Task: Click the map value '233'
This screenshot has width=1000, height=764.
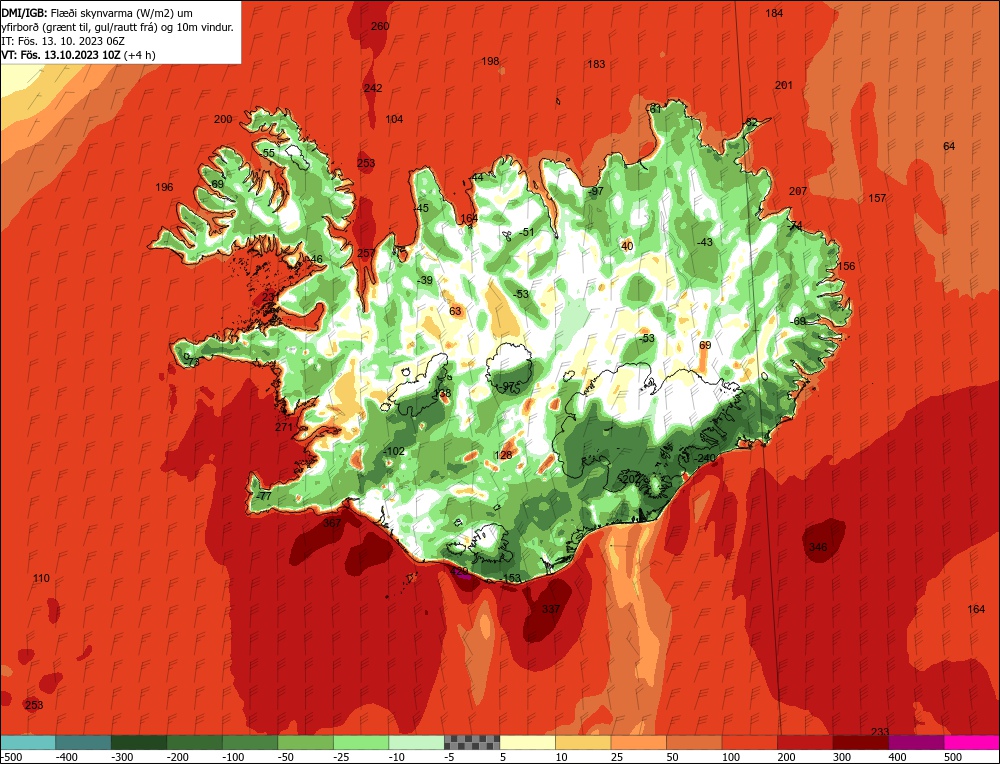Action: tap(879, 731)
